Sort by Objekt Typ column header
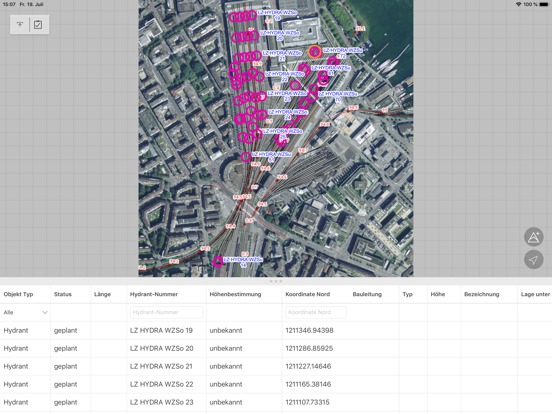The image size is (552, 414). (18, 294)
